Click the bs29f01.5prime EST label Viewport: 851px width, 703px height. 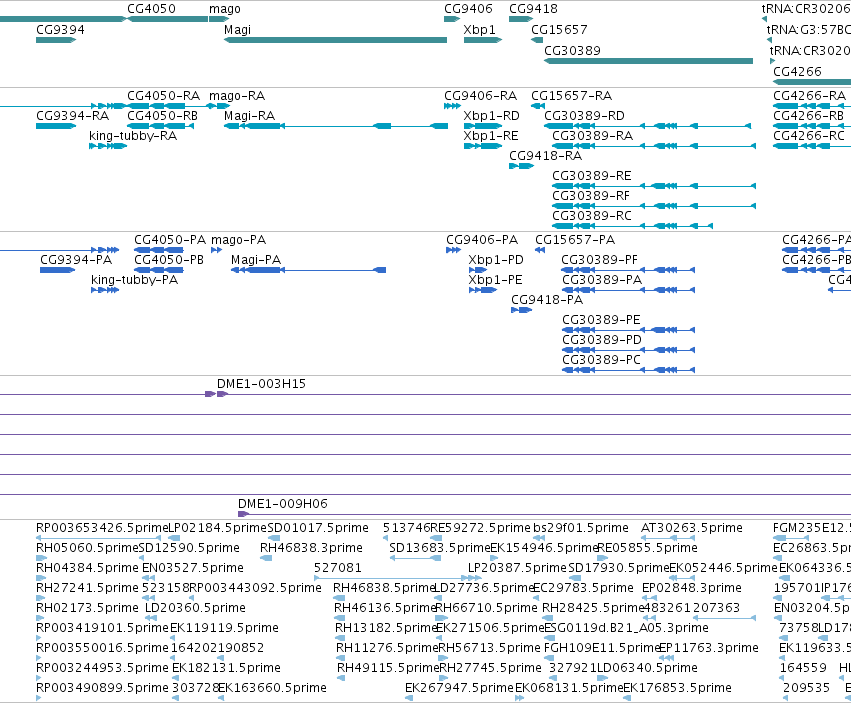(x=581, y=528)
